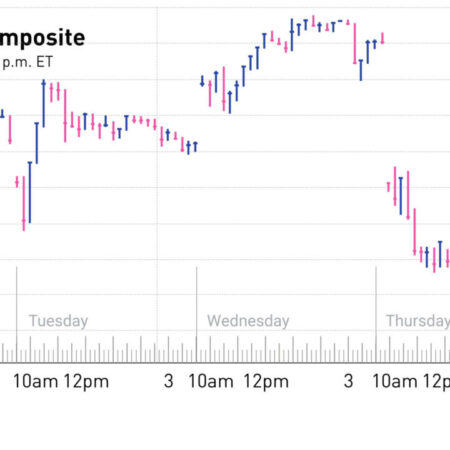Click the Wednesday day label
The width and height of the screenshot is (450, 450).
coord(248,321)
